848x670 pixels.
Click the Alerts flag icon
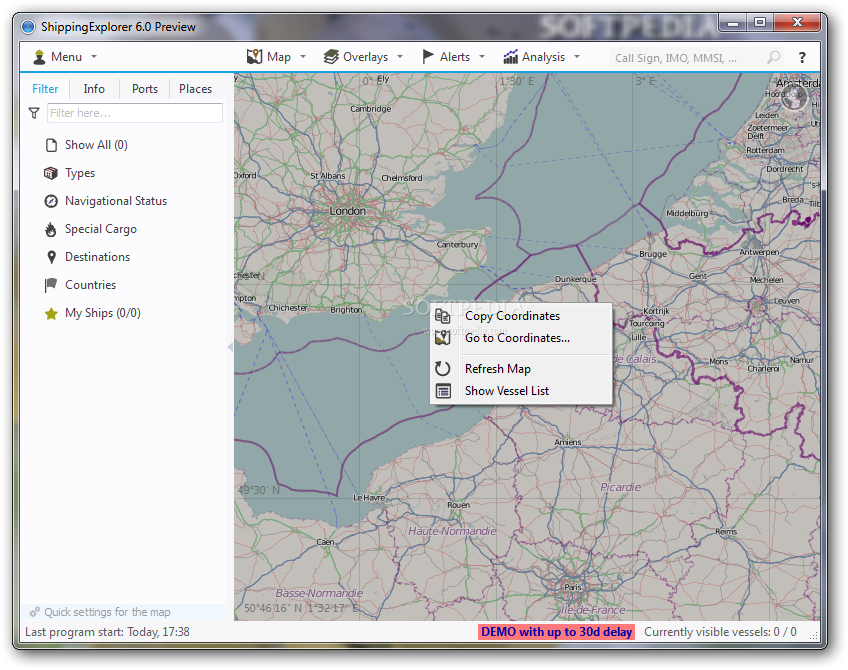pos(428,56)
